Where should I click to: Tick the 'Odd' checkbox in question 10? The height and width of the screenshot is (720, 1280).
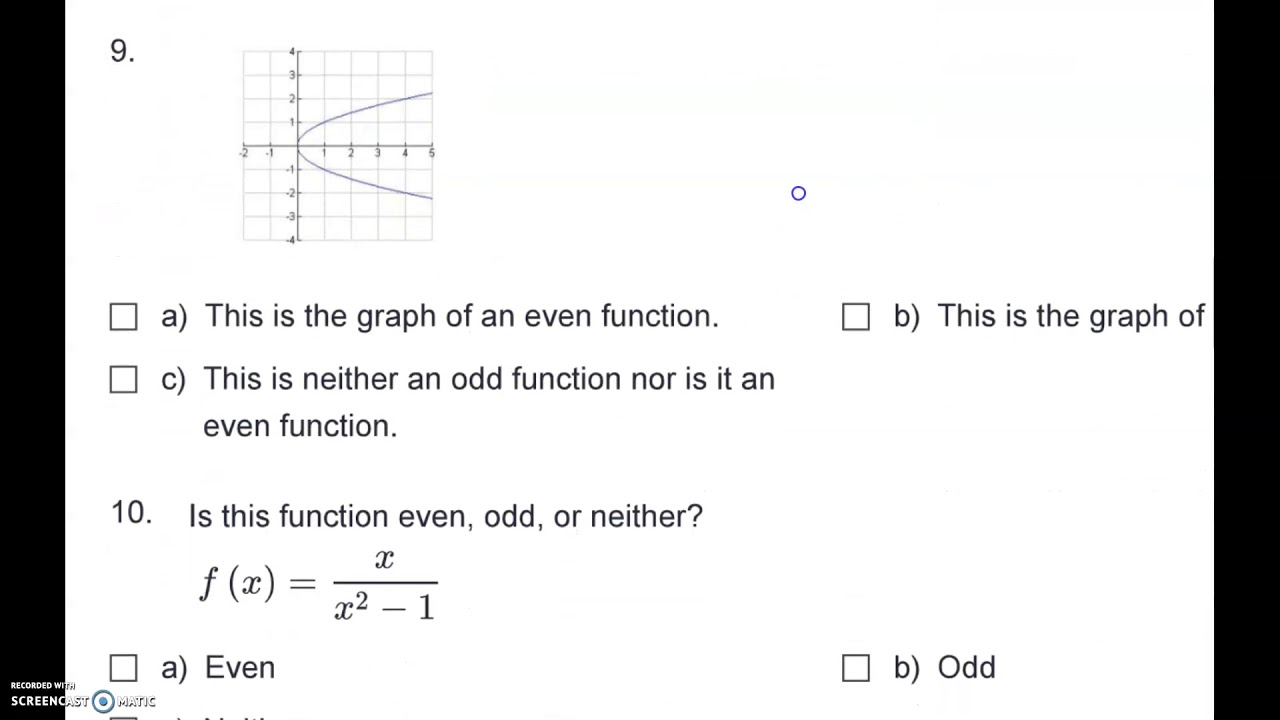[x=856, y=668]
